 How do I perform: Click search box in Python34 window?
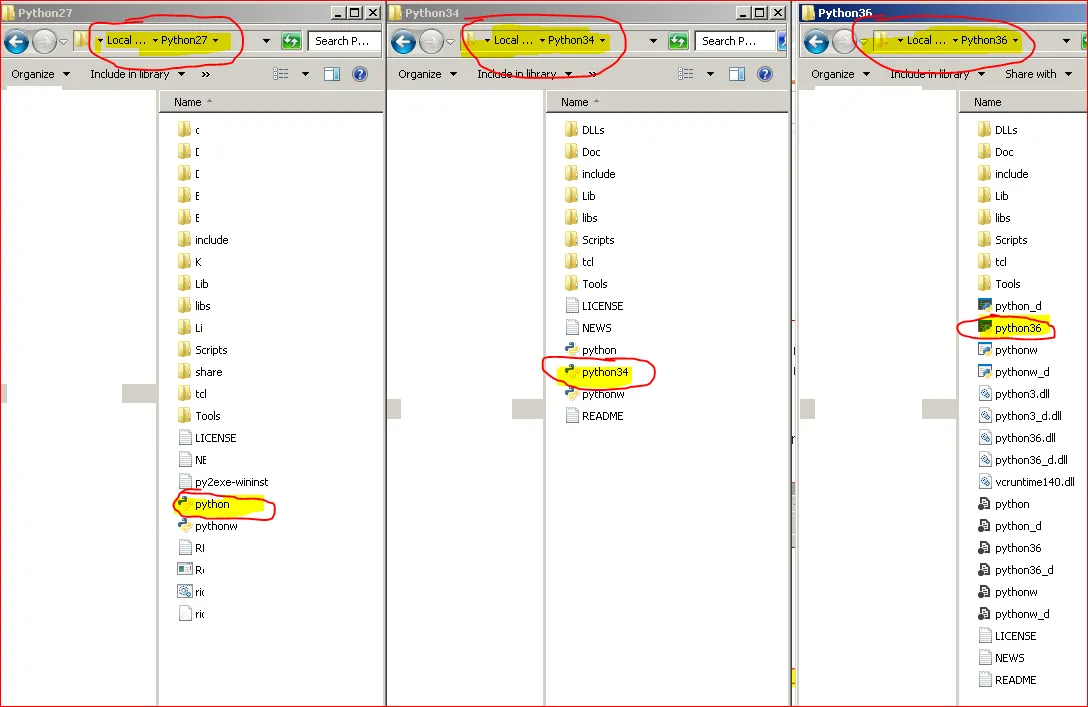(x=734, y=41)
